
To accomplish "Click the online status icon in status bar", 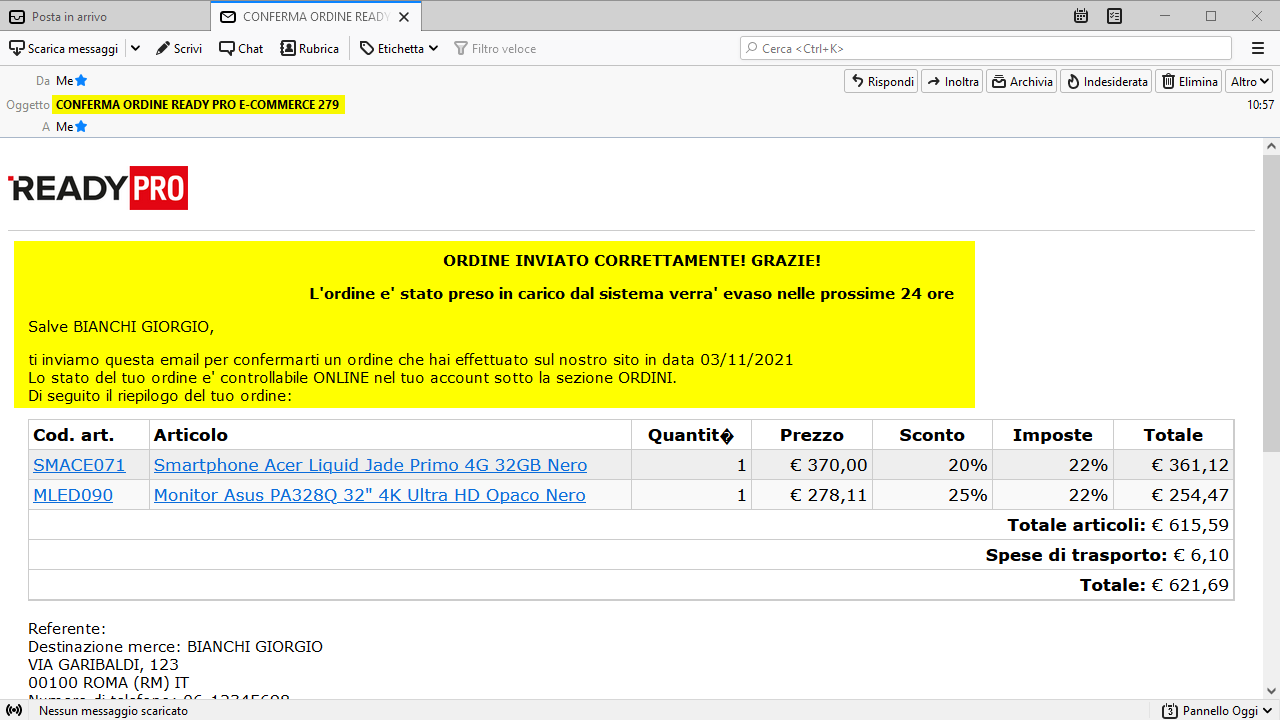I will click(14, 711).
